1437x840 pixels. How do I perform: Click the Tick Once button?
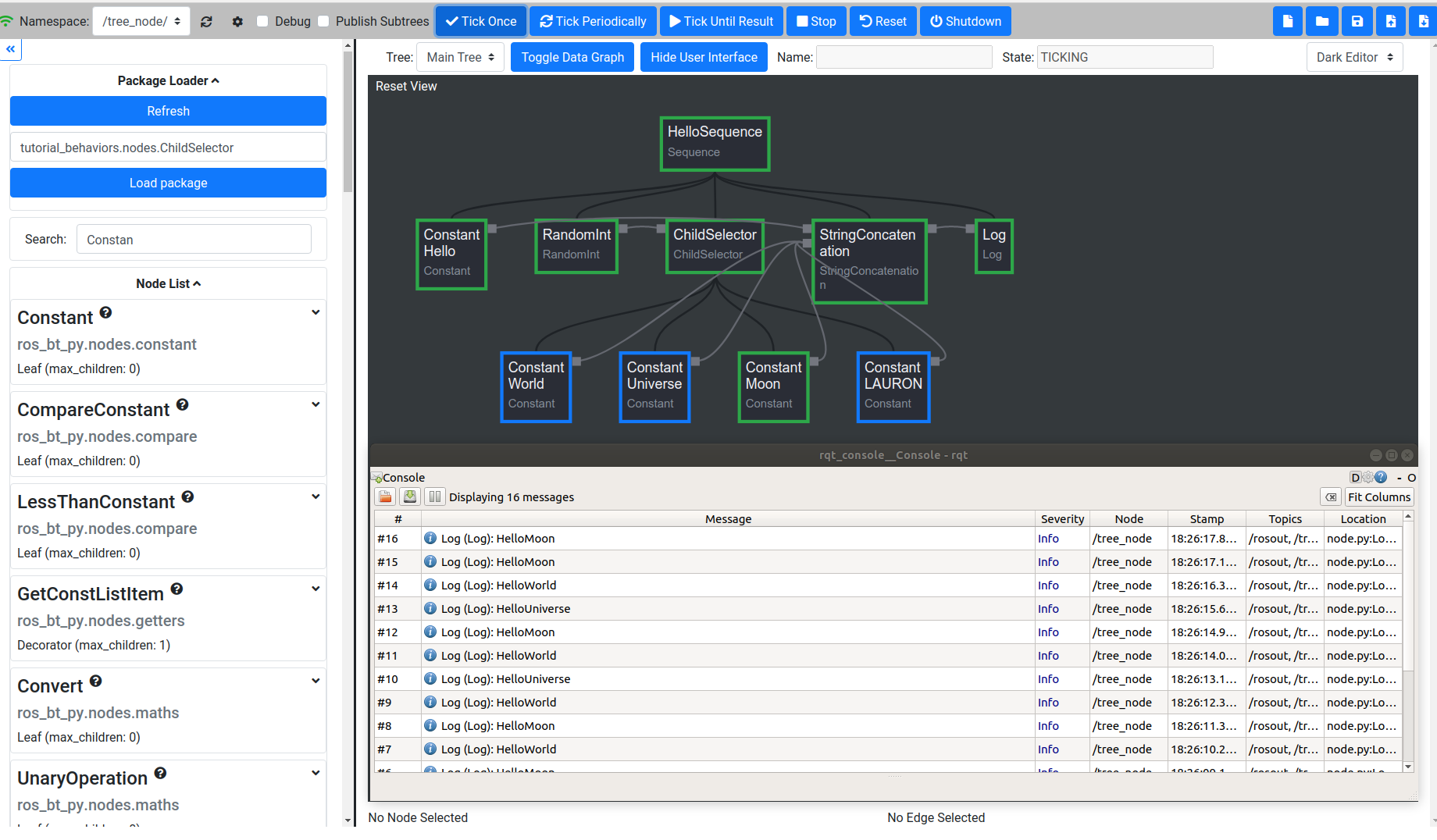pyautogui.click(x=481, y=21)
